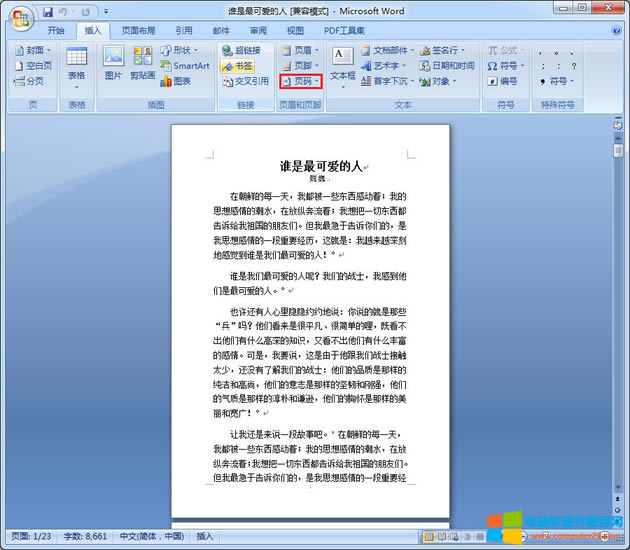
Task: Switch to the 页面布局 tab
Action: coord(138,31)
